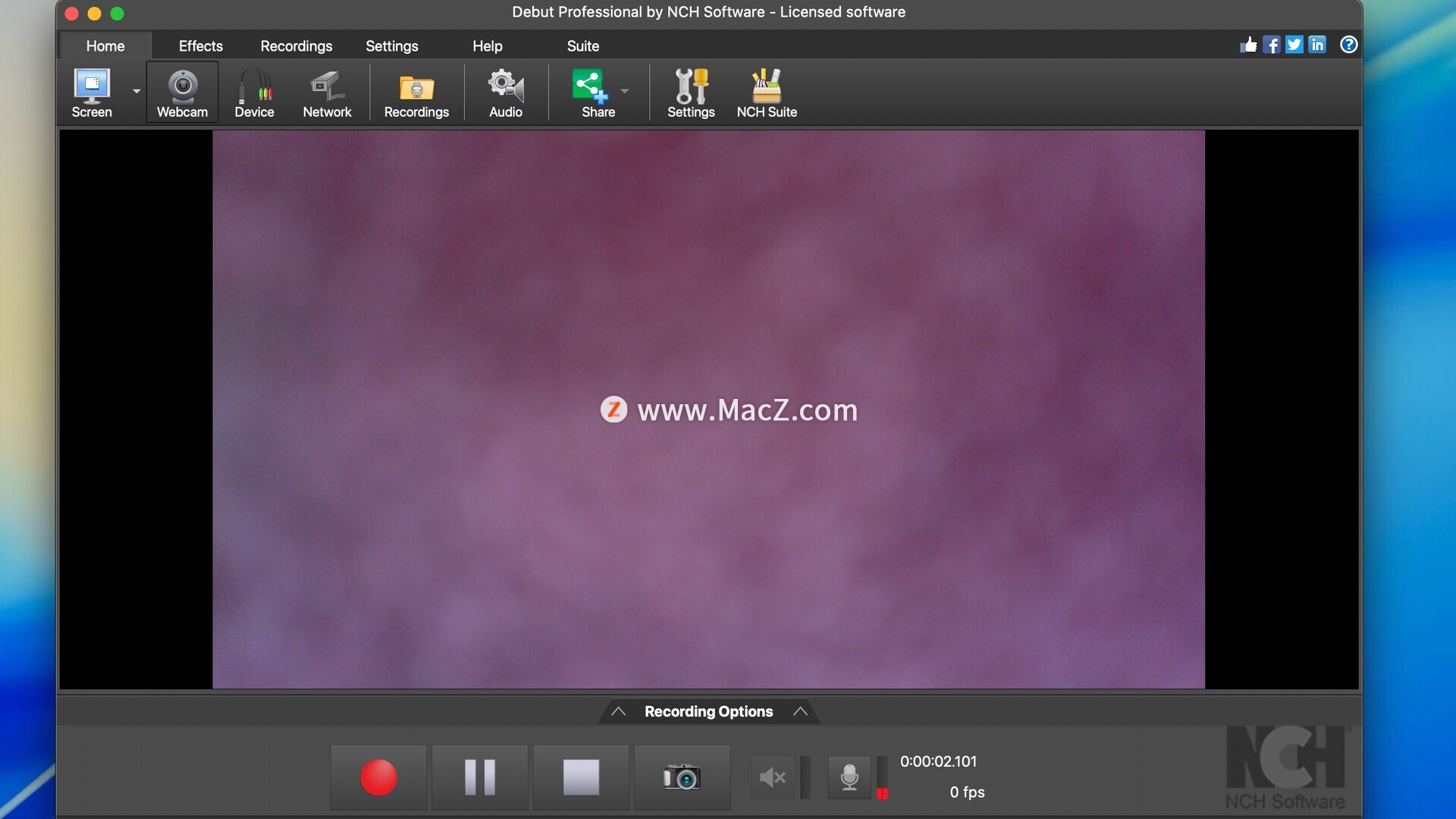This screenshot has width=1456, height=819.
Task: Switch to the Home tab
Action: [x=105, y=45]
